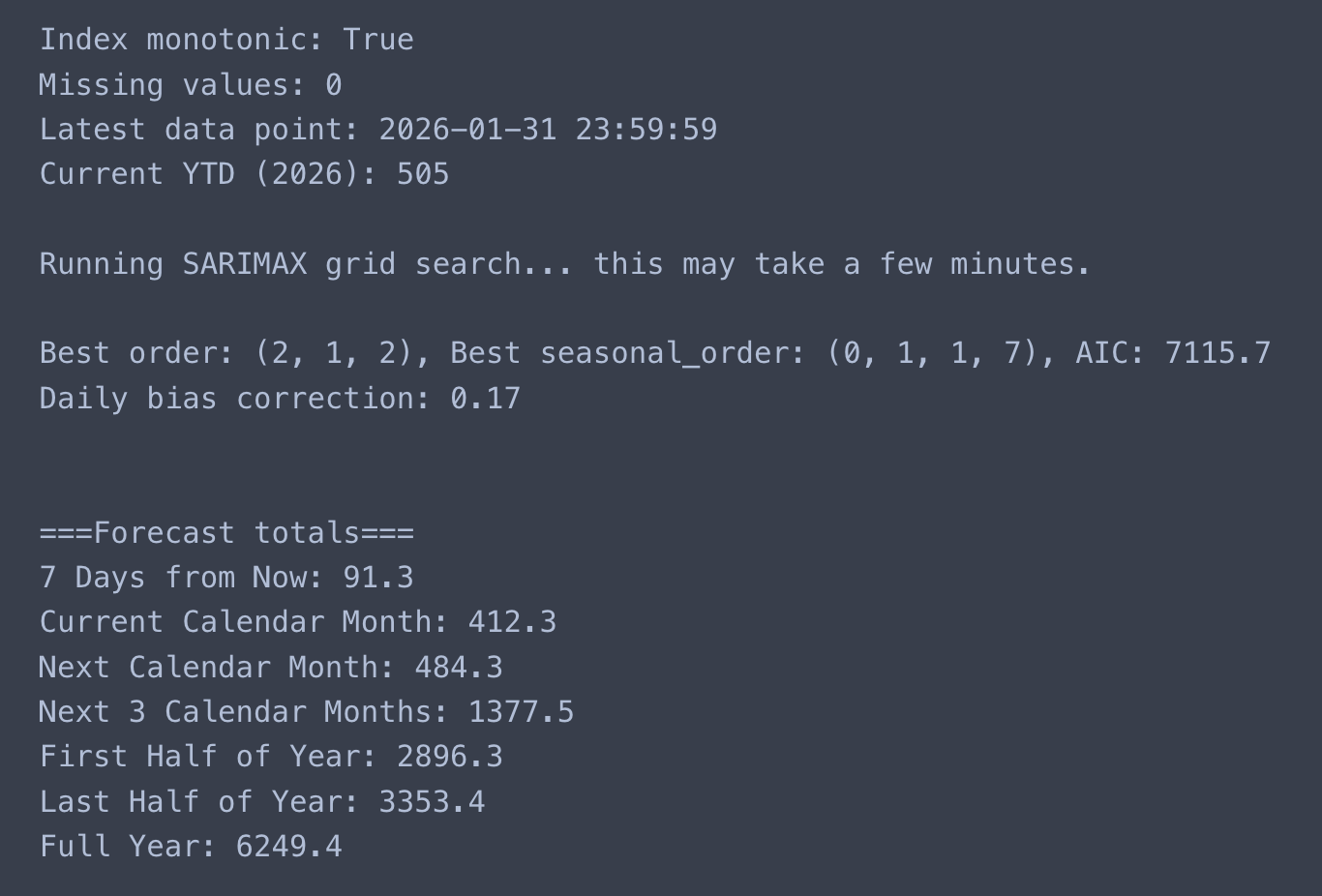Click the best order tuple (2, 1, 2)

point(334,353)
